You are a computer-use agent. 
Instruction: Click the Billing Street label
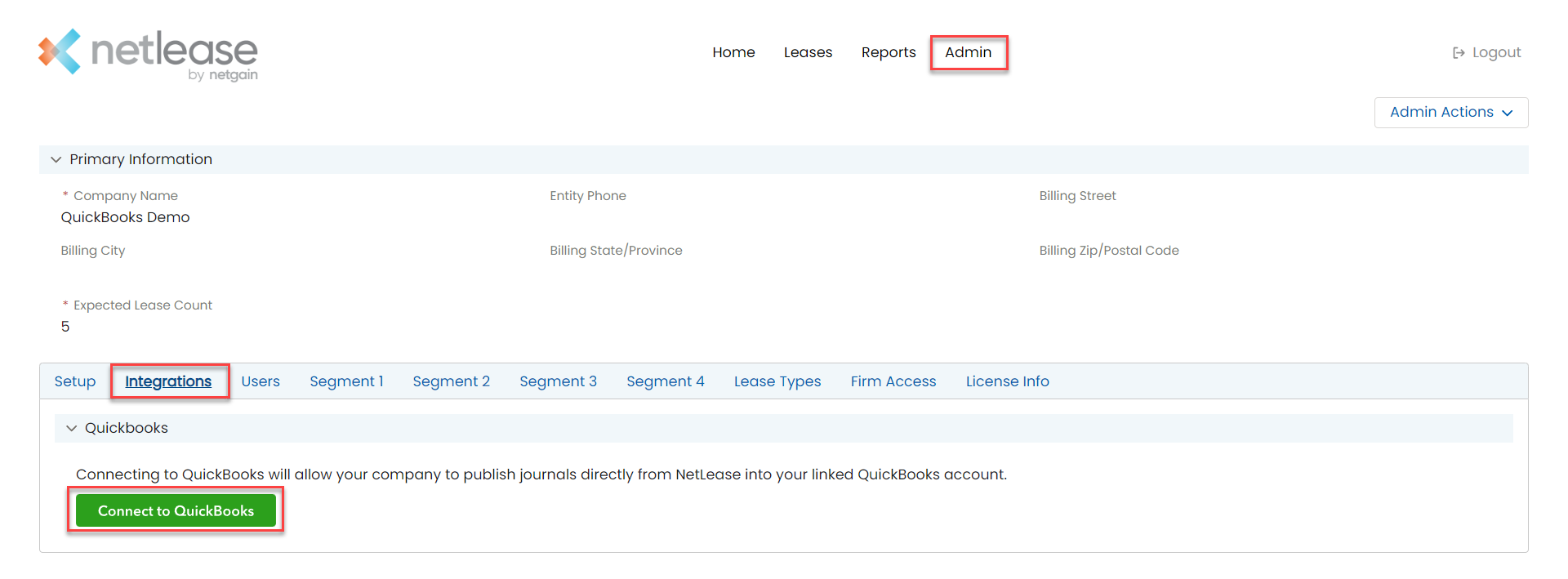(1077, 196)
